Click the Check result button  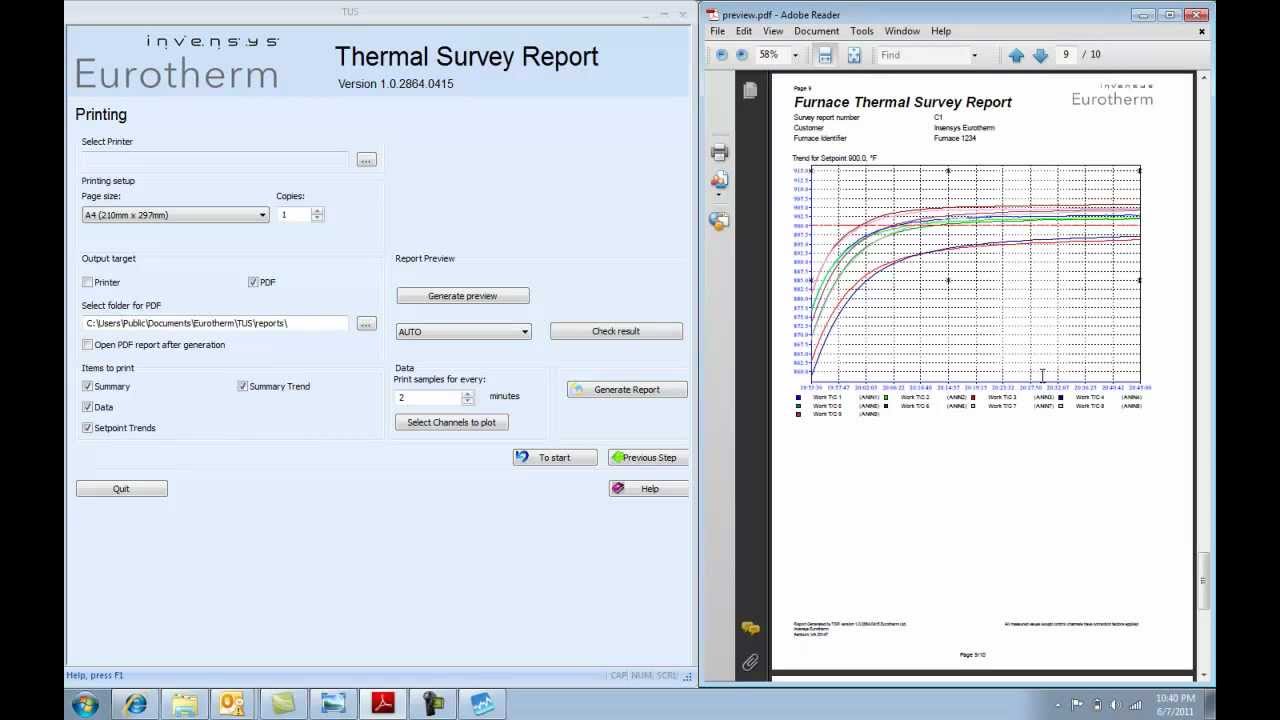tap(616, 332)
